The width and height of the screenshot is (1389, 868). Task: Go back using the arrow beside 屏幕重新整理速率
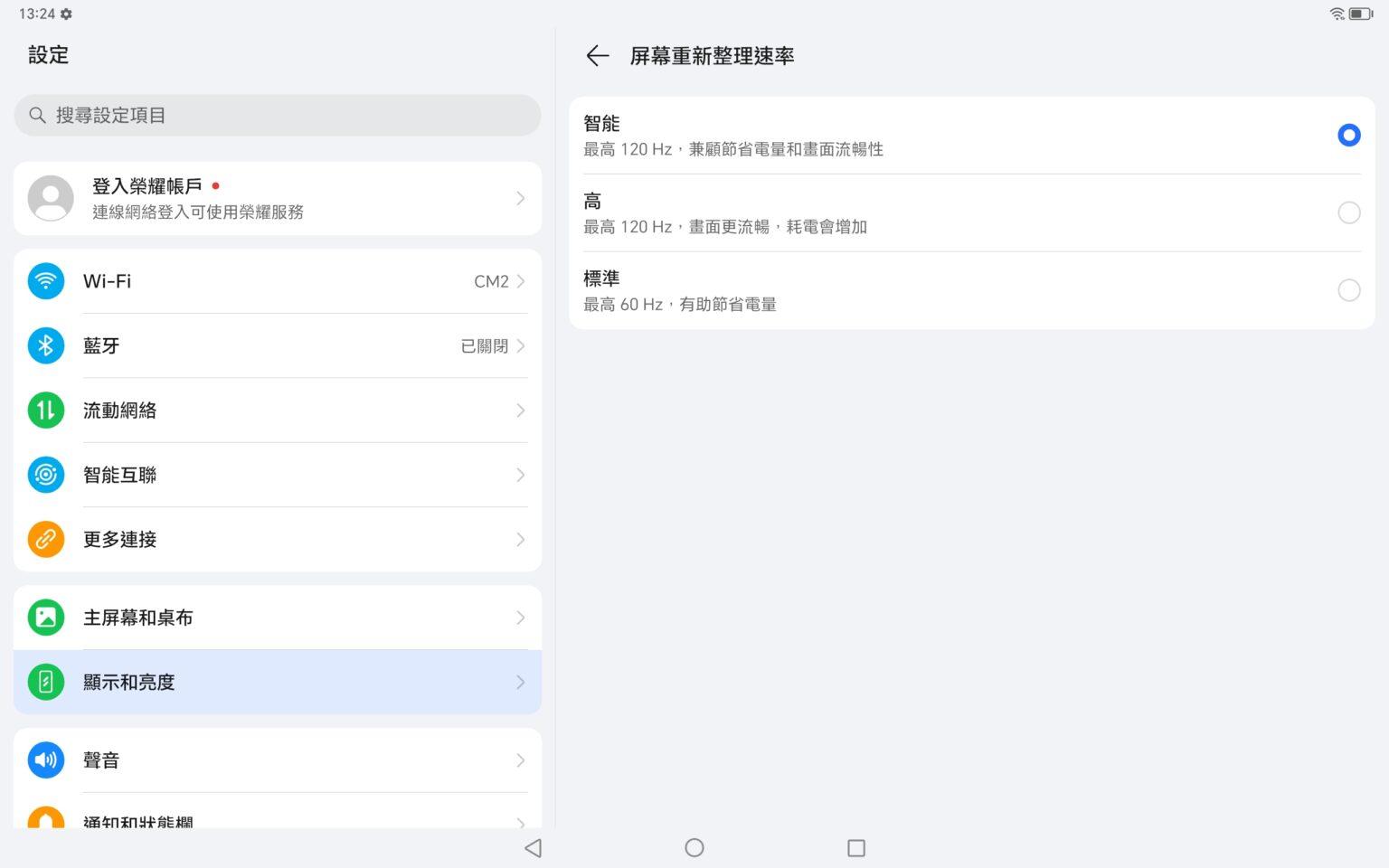point(597,55)
